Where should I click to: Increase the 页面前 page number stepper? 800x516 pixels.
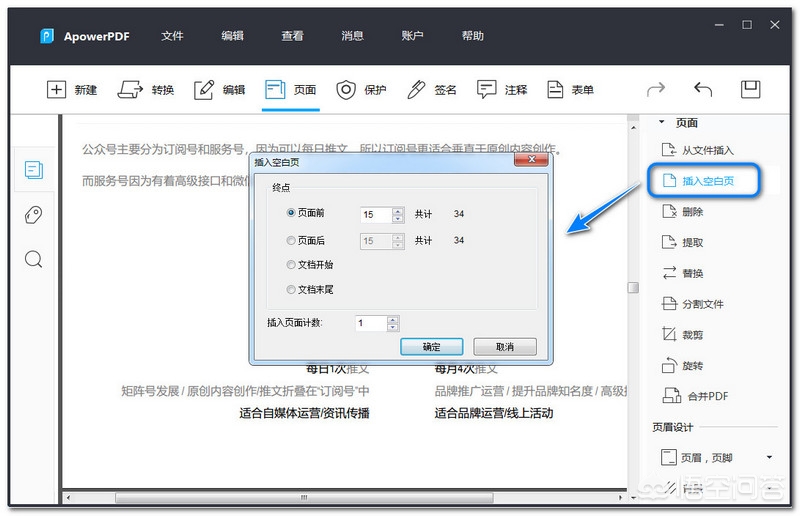click(398, 211)
